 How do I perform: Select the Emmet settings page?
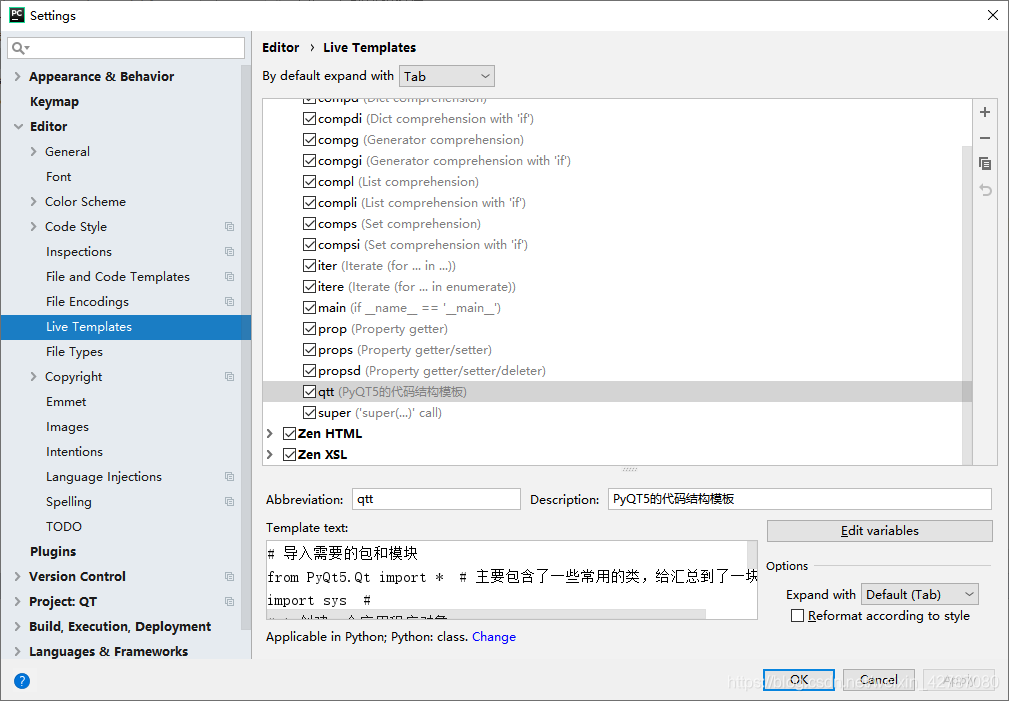point(66,402)
